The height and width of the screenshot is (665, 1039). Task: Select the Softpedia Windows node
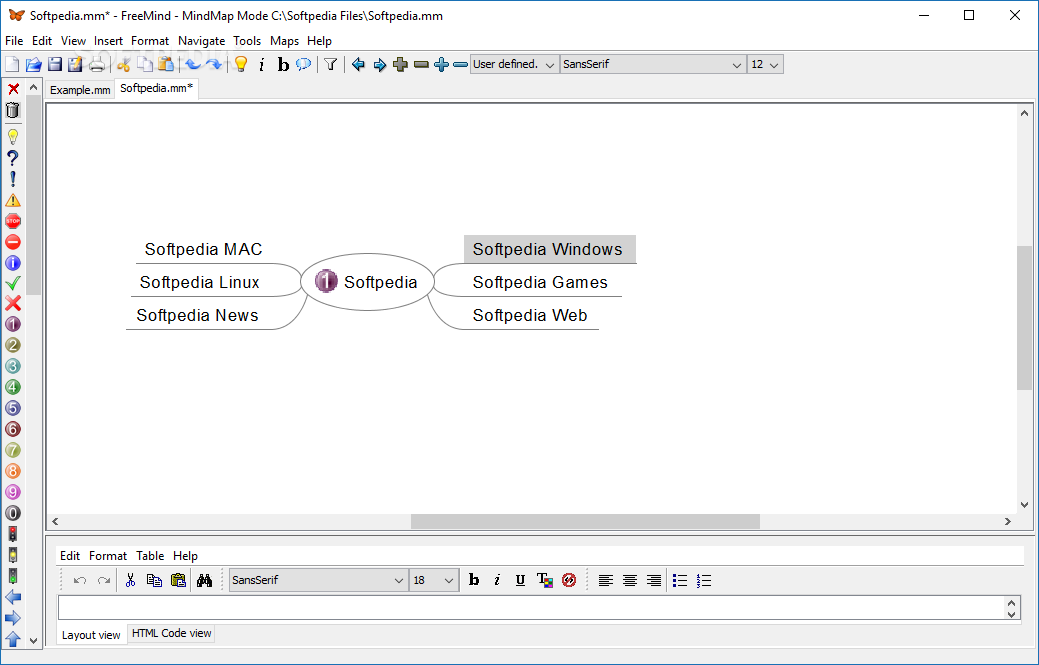549,249
